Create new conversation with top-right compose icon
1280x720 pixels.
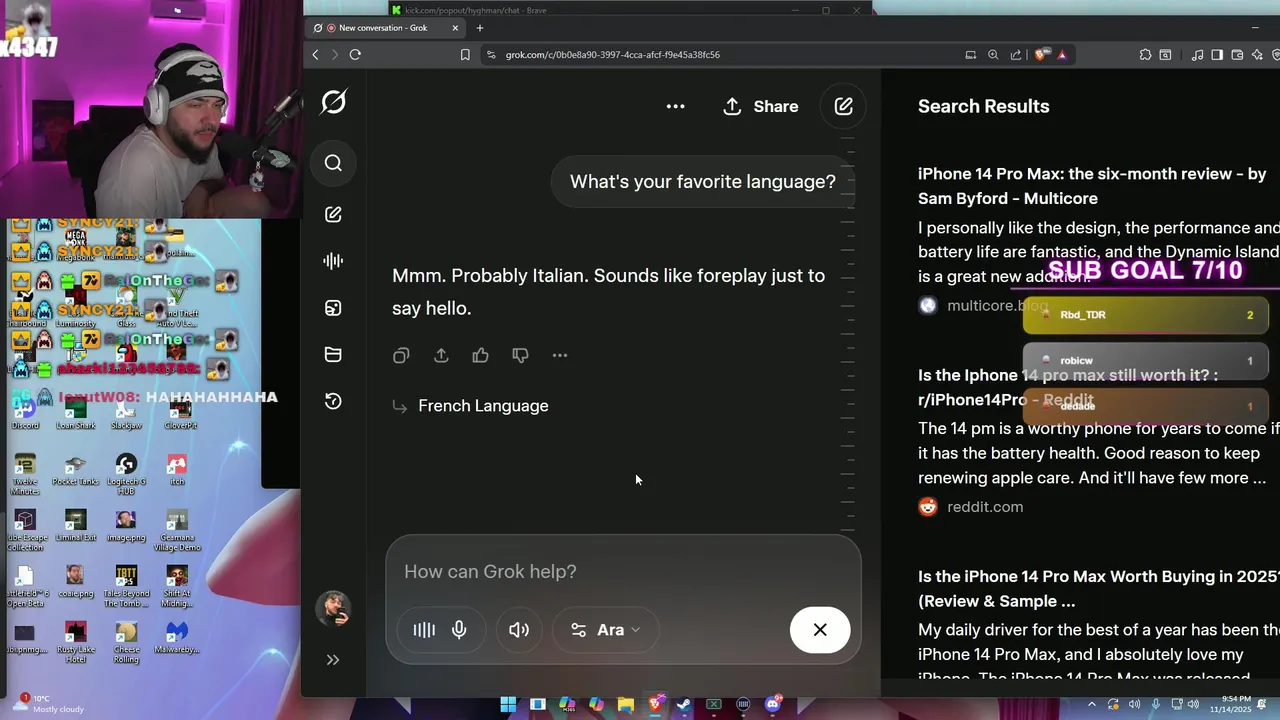point(843,106)
